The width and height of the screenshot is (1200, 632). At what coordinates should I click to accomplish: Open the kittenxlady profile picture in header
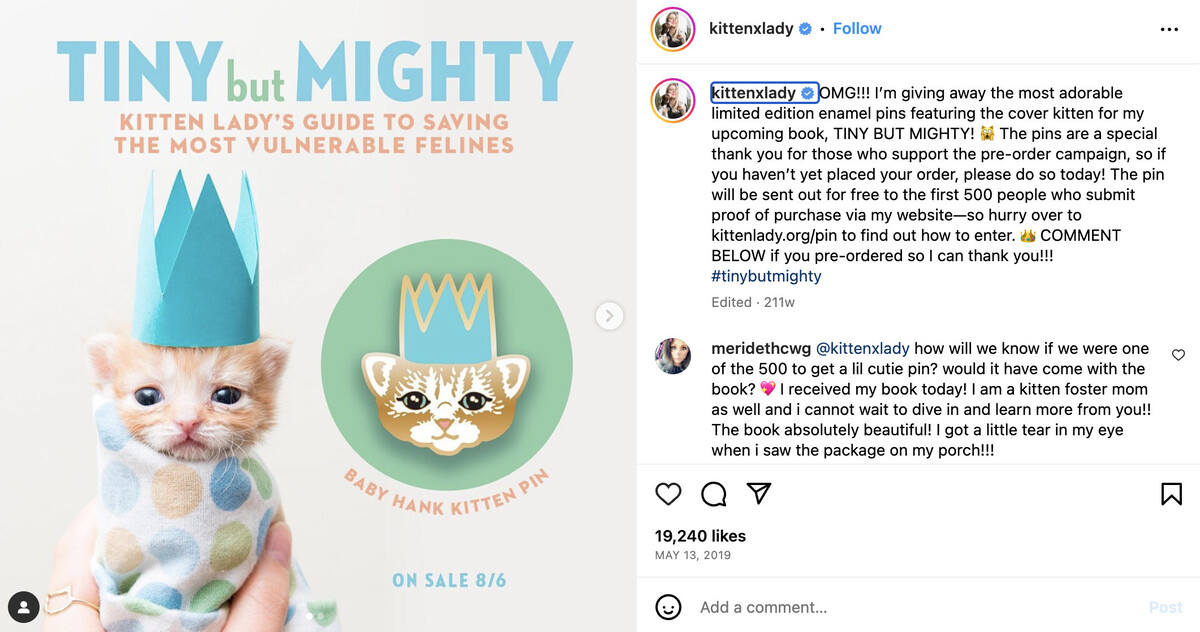[x=673, y=29]
